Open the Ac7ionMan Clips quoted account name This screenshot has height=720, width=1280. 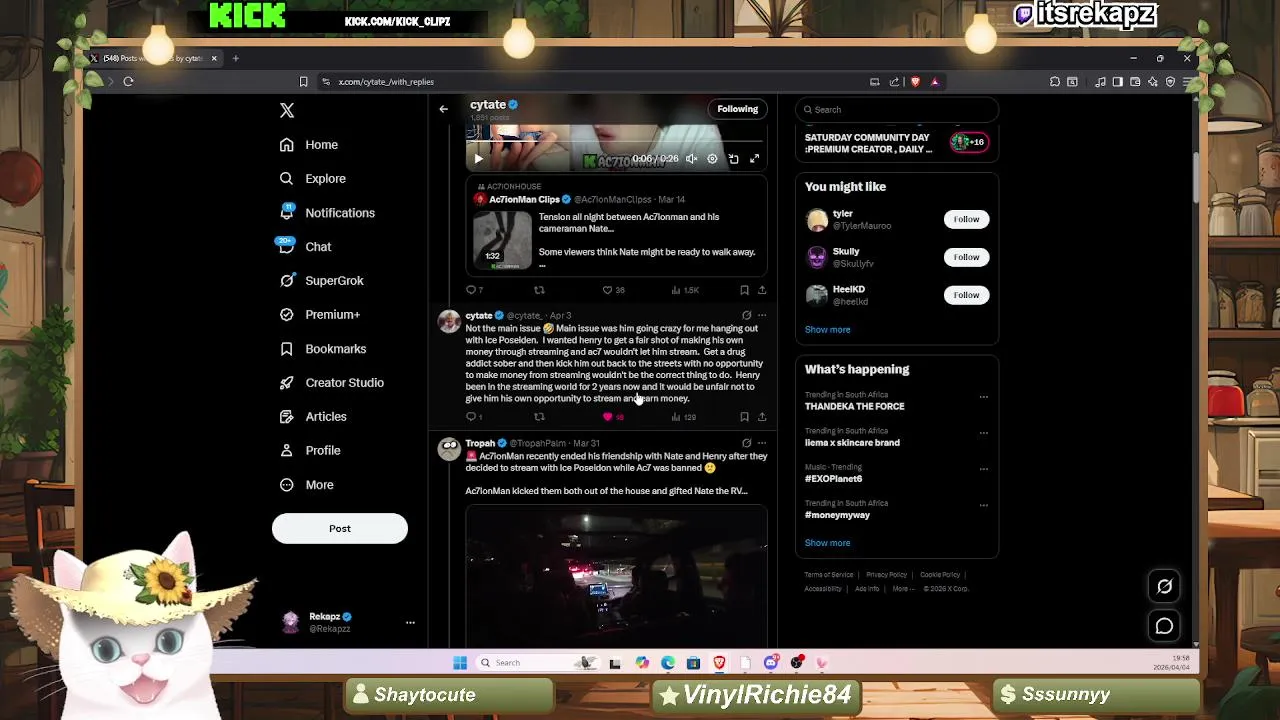(524, 199)
